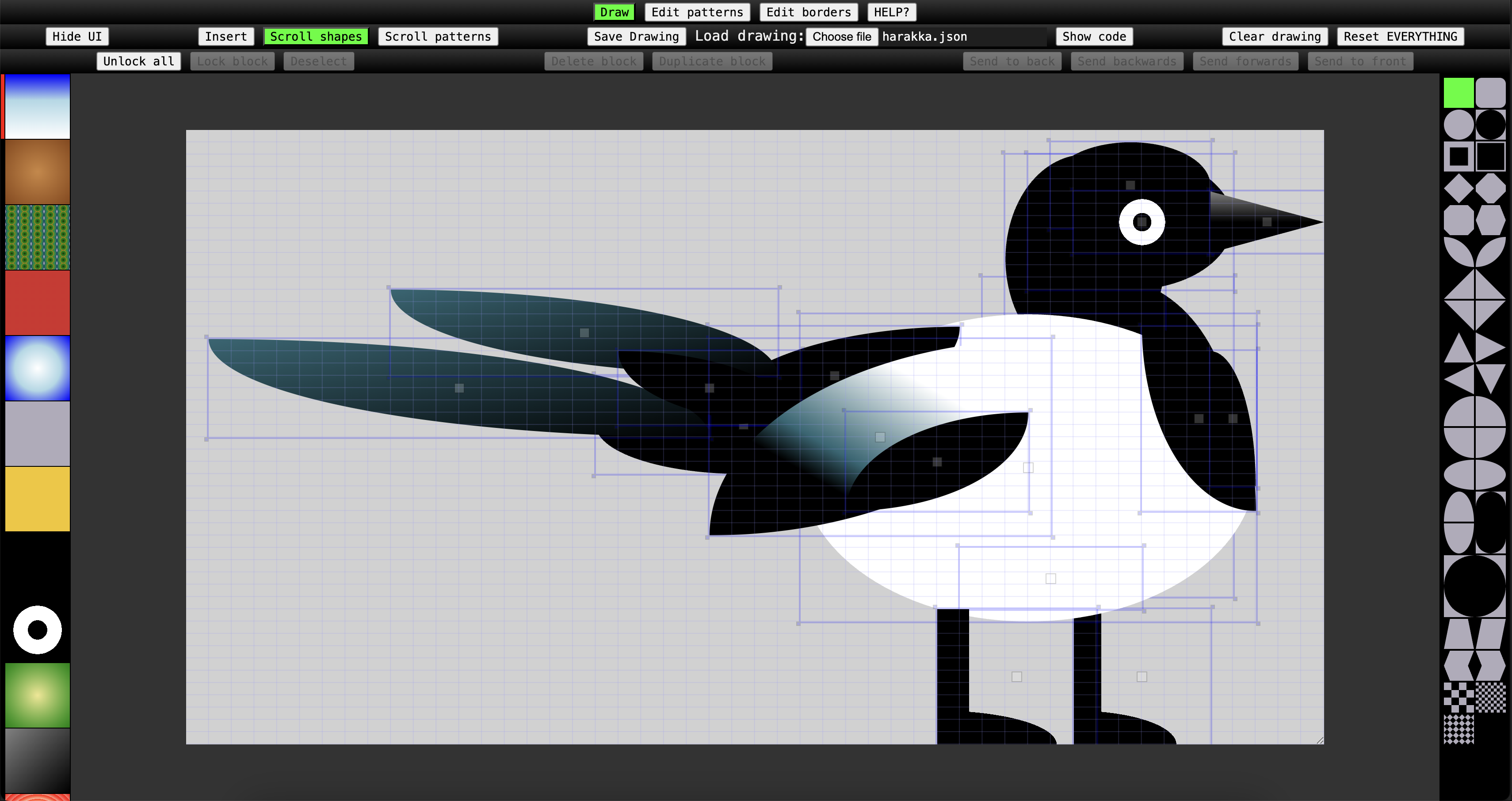Toggle Scroll shapes mode
1512x801 pixels.
[316, 36]
